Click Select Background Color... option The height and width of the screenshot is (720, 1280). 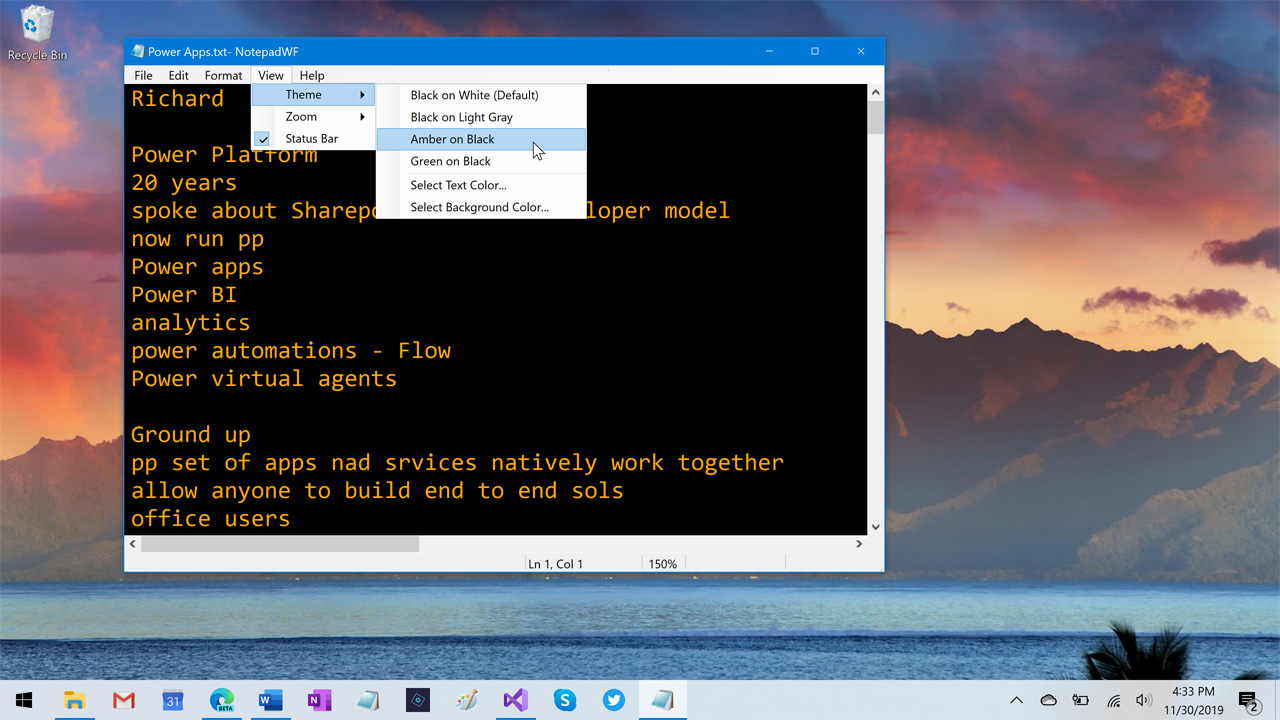(x=479, y=207)
